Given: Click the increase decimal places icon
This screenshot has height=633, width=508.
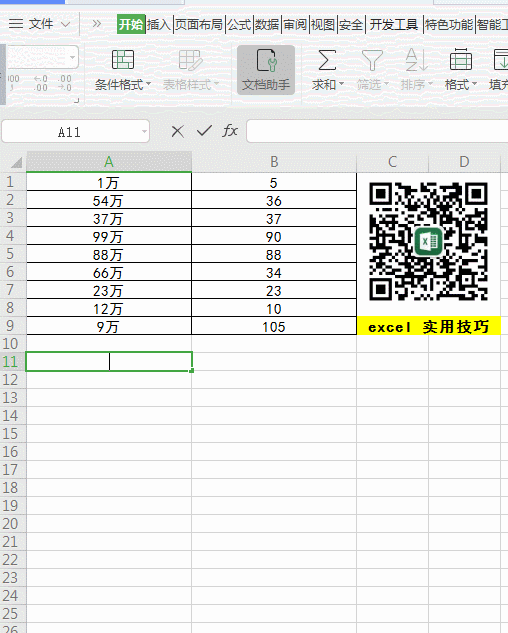Looking at the screenshot, I should 40,83.
